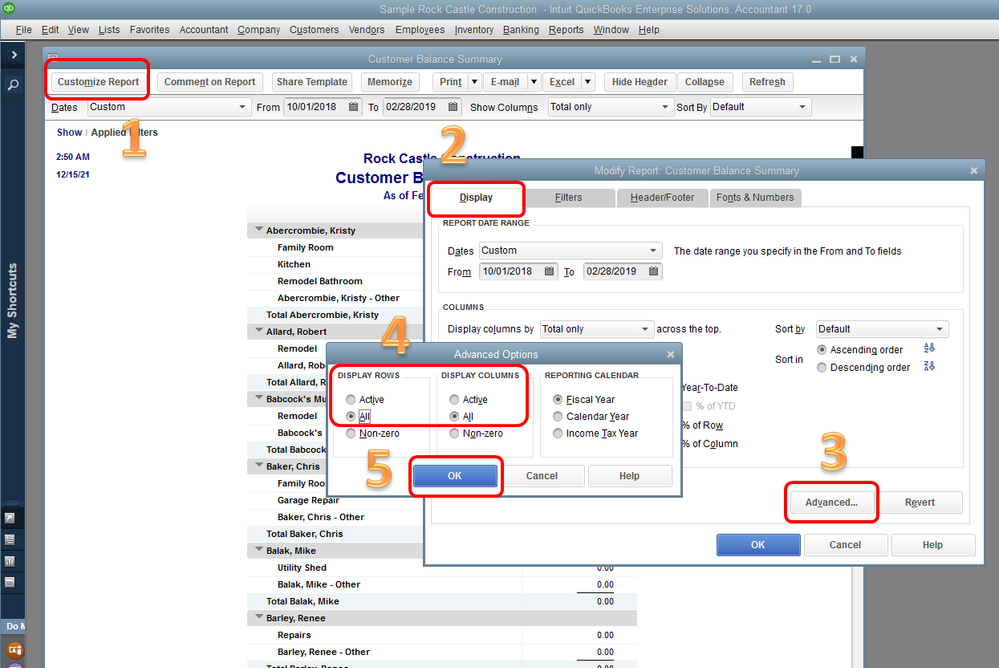Open the open windows icon in sidebar
999x668 pixels.
pyautogui.click(x=10, y=582)
